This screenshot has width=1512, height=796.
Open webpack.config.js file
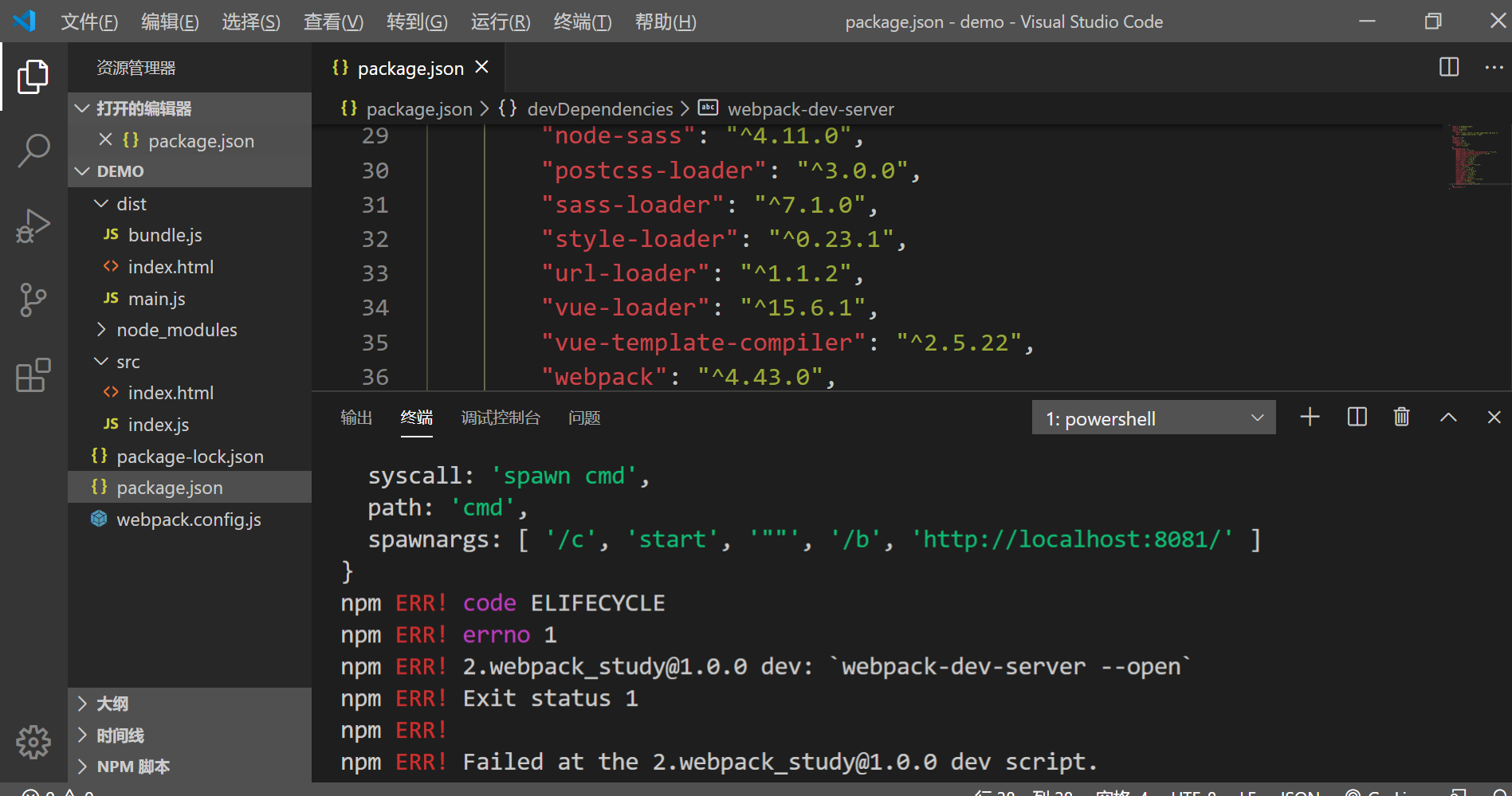coord(190,520)
